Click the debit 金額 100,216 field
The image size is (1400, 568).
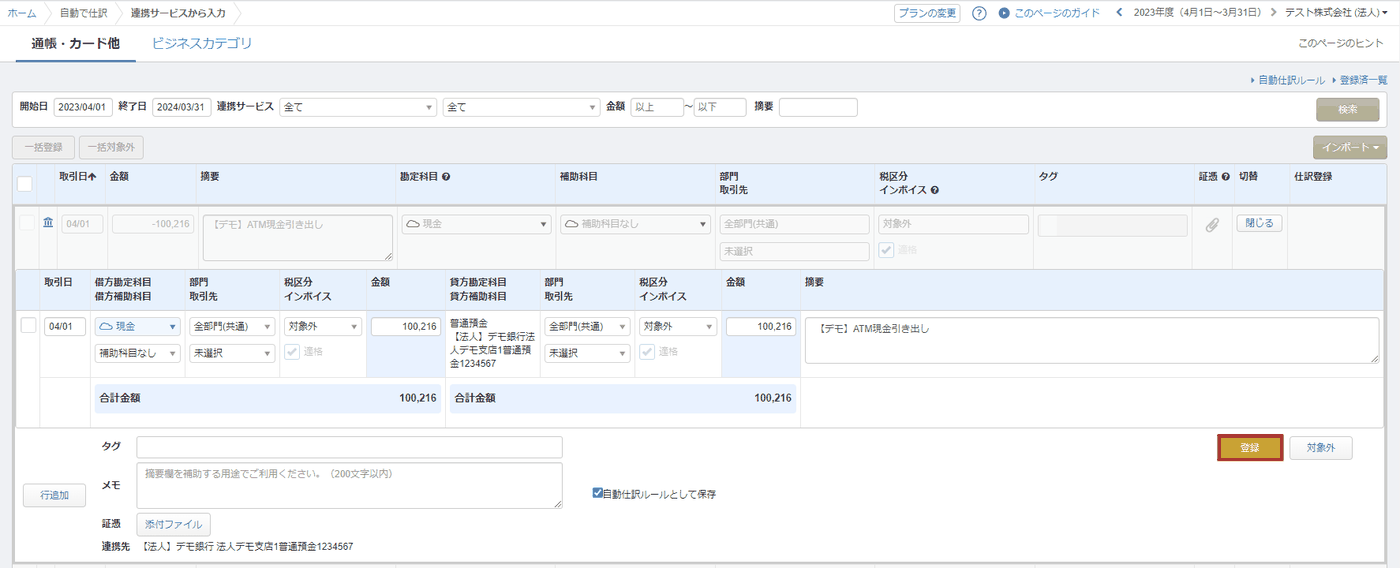pos(406,326)
